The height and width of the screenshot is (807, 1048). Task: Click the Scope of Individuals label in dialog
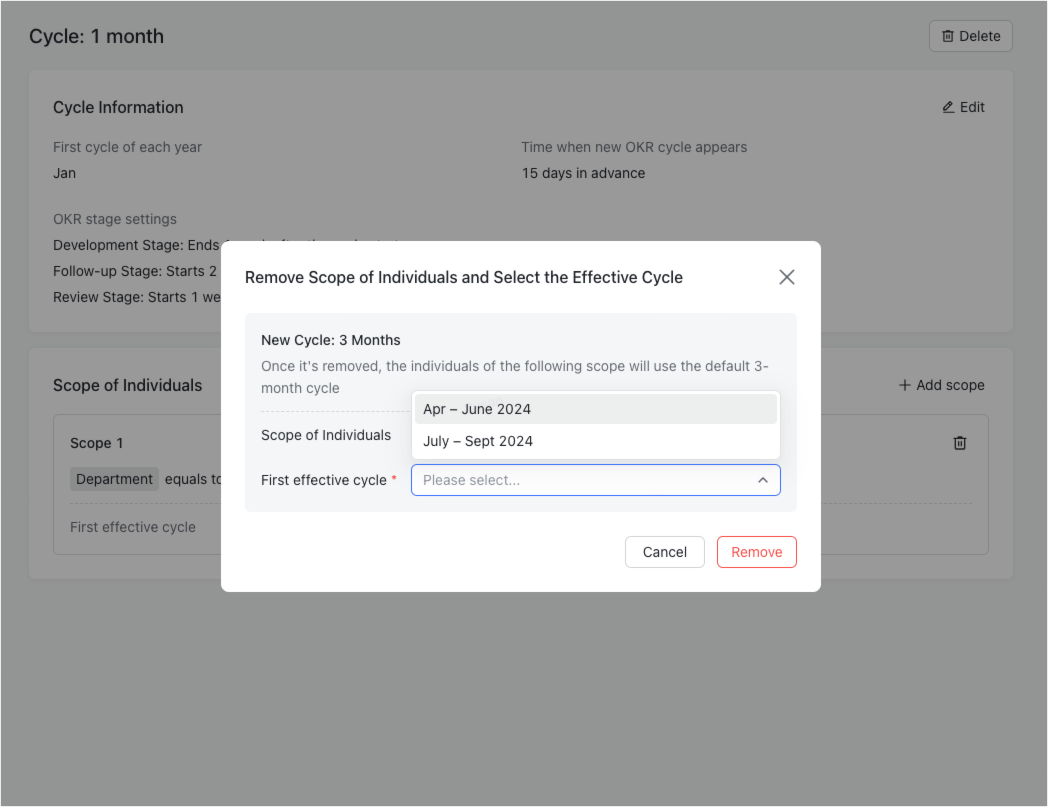[x=326, y=435]
